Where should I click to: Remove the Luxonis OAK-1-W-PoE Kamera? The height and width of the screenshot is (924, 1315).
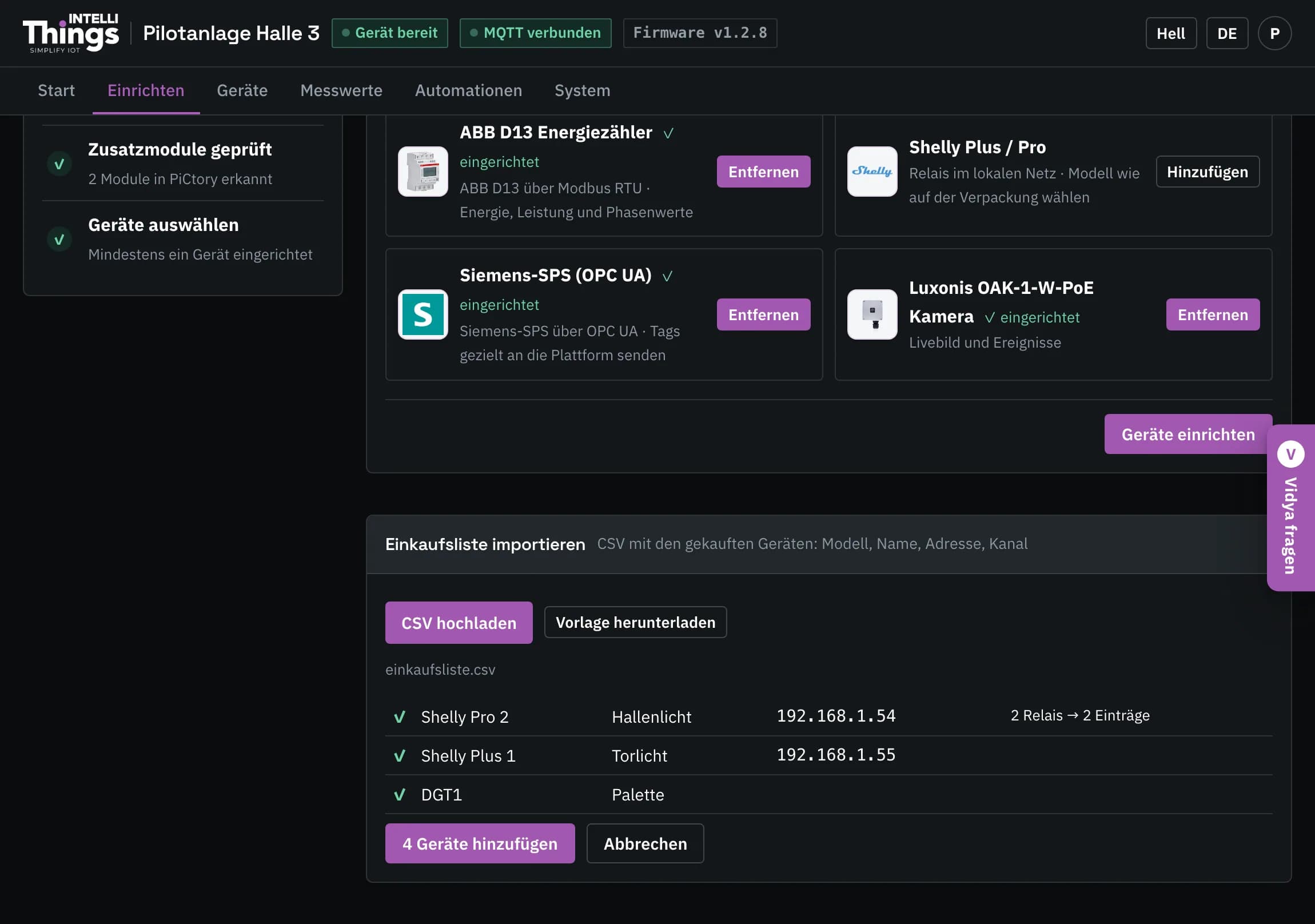pos(1213,314)
